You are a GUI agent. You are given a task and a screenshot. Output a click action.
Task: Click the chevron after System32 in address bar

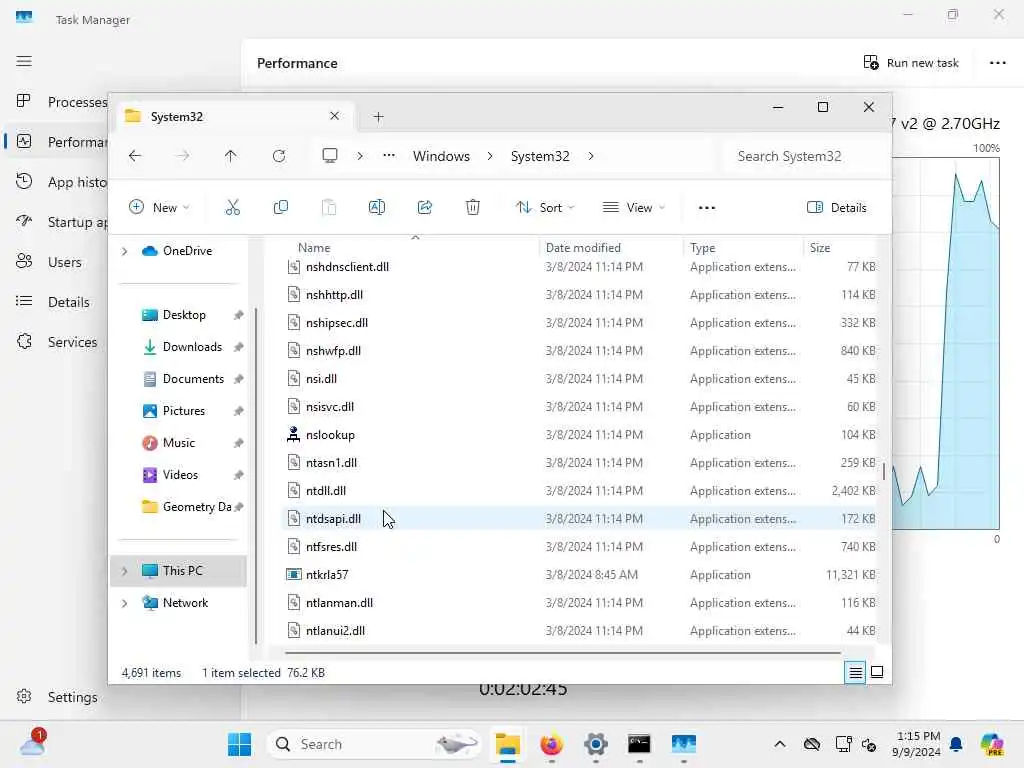tap(591, 156)
